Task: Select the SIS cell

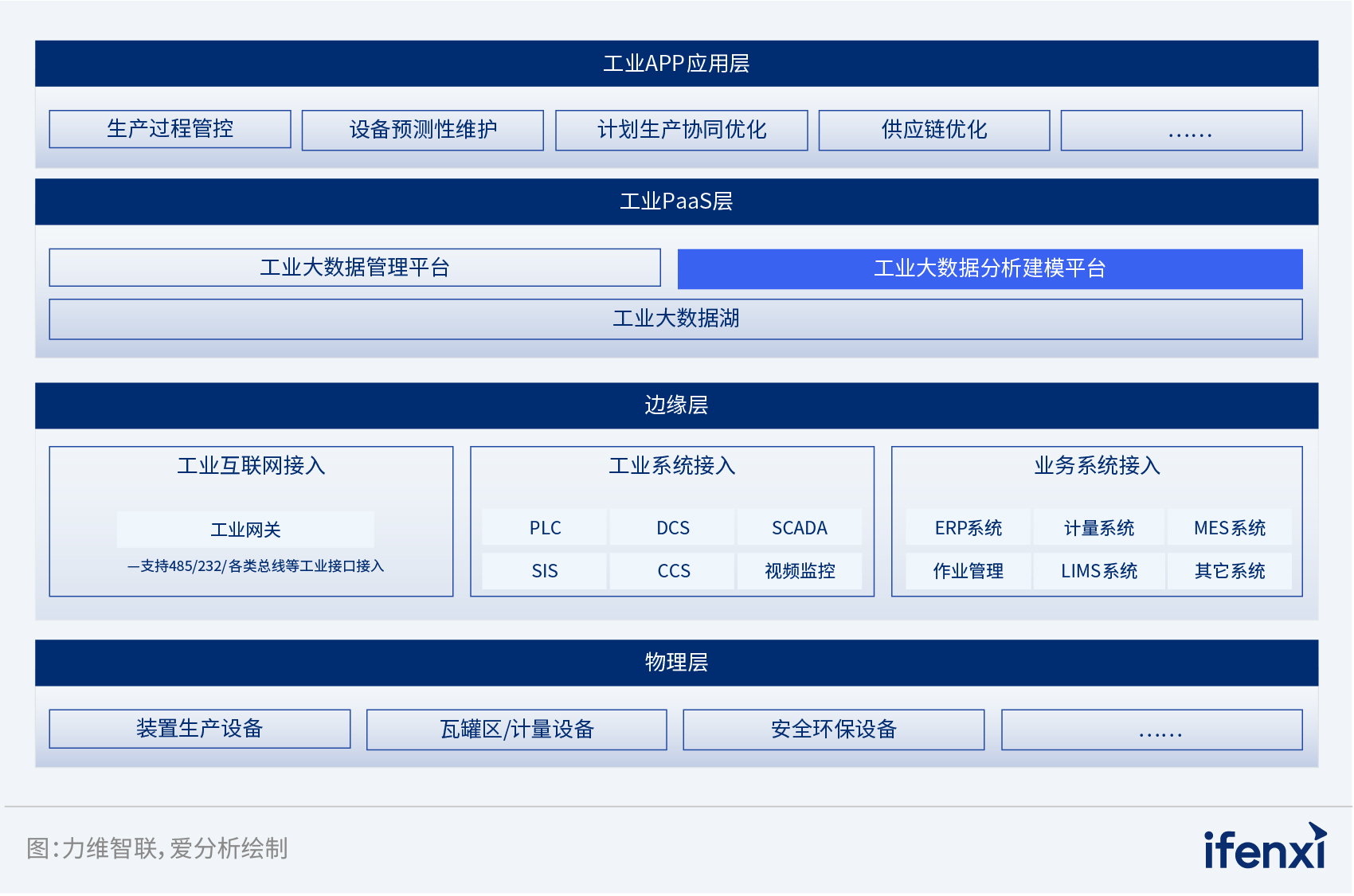Action: (x=545, y=571)
